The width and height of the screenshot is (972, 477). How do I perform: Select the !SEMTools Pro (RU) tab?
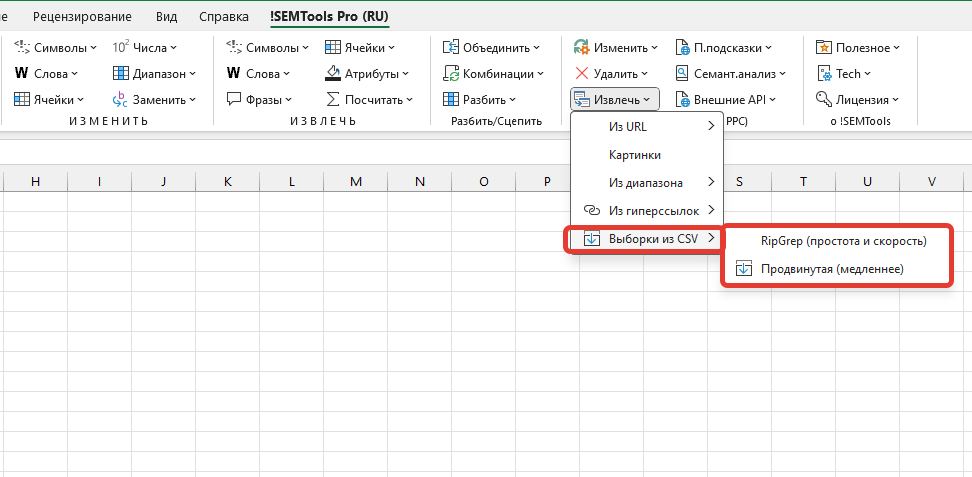coord(329,17)
